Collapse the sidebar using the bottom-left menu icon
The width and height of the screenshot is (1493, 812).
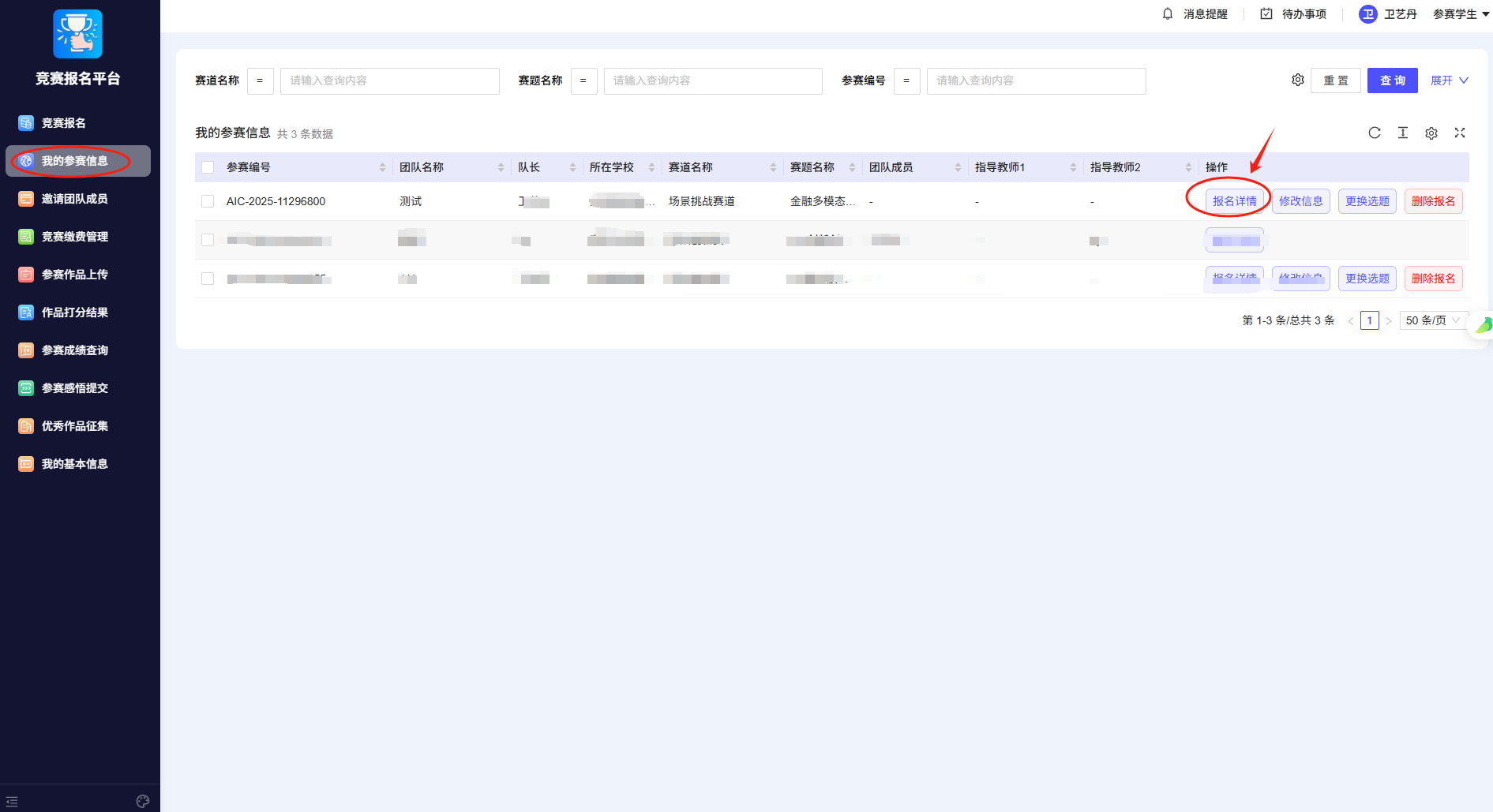pyautogui.click(x=12, y=801)
